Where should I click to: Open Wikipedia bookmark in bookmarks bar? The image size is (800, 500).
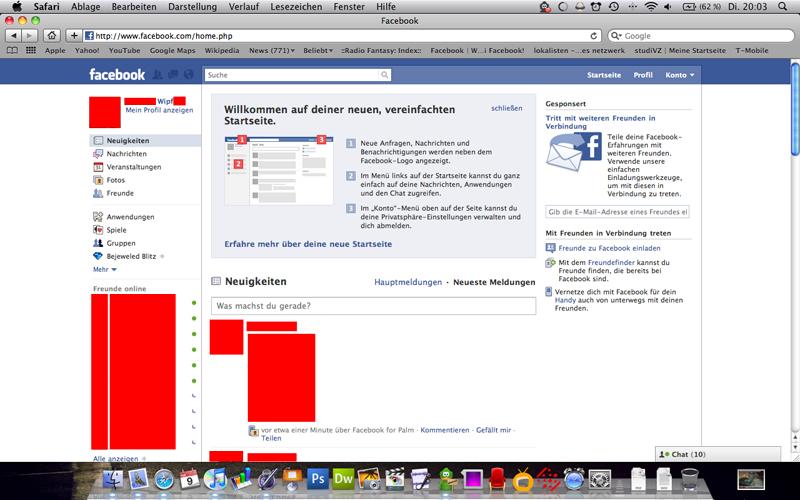coord(222,51)
